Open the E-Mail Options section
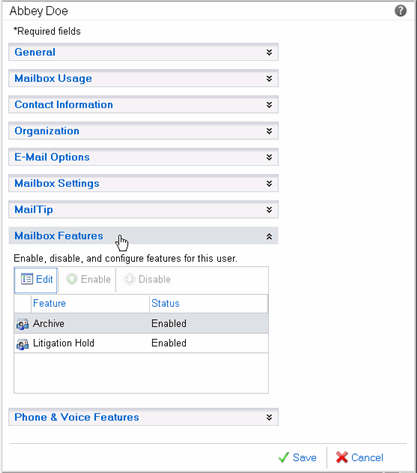 click(x=143, y=157)
